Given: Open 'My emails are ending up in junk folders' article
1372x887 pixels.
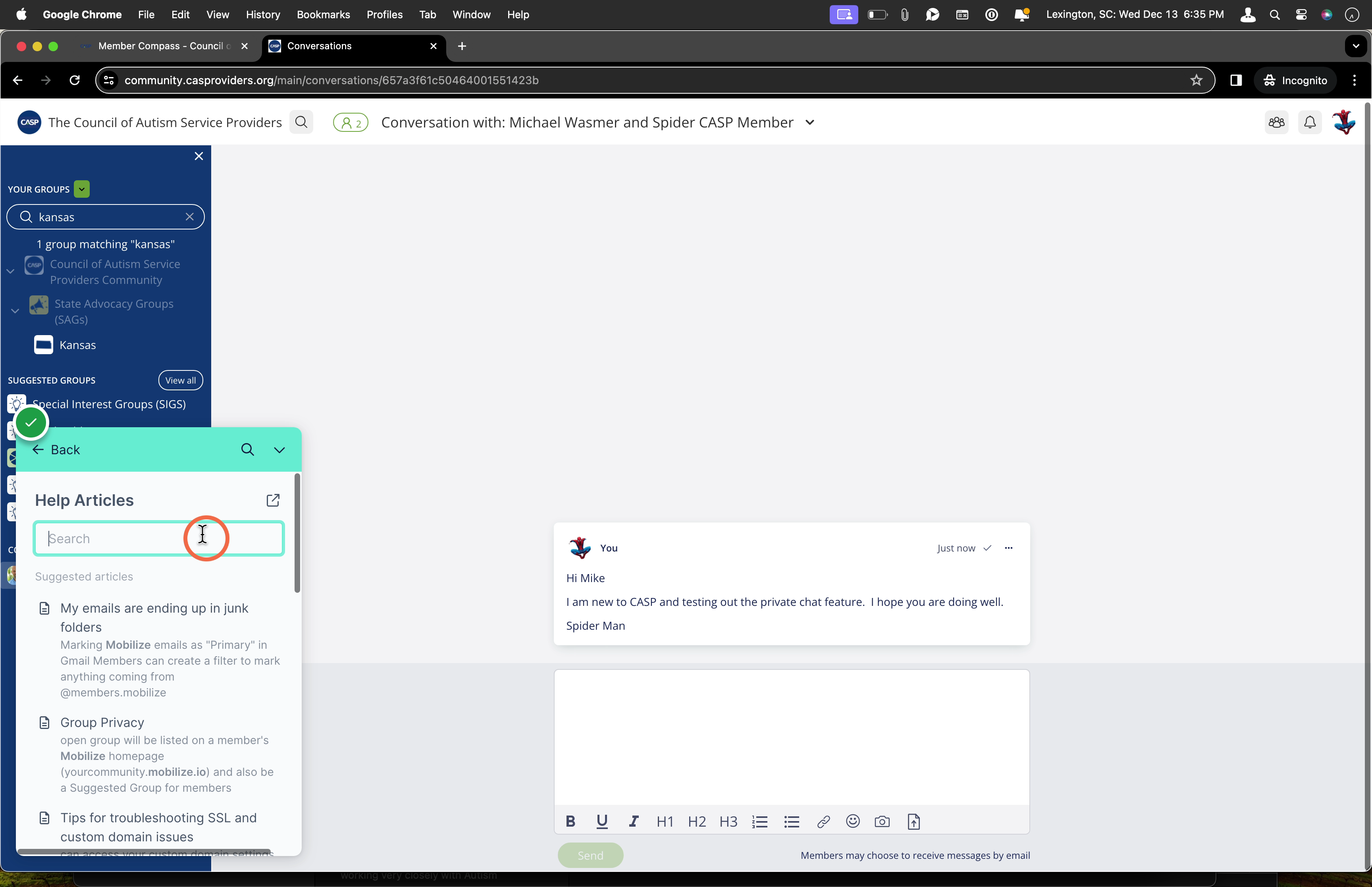Looking at the screenshot, I should 154,617.
